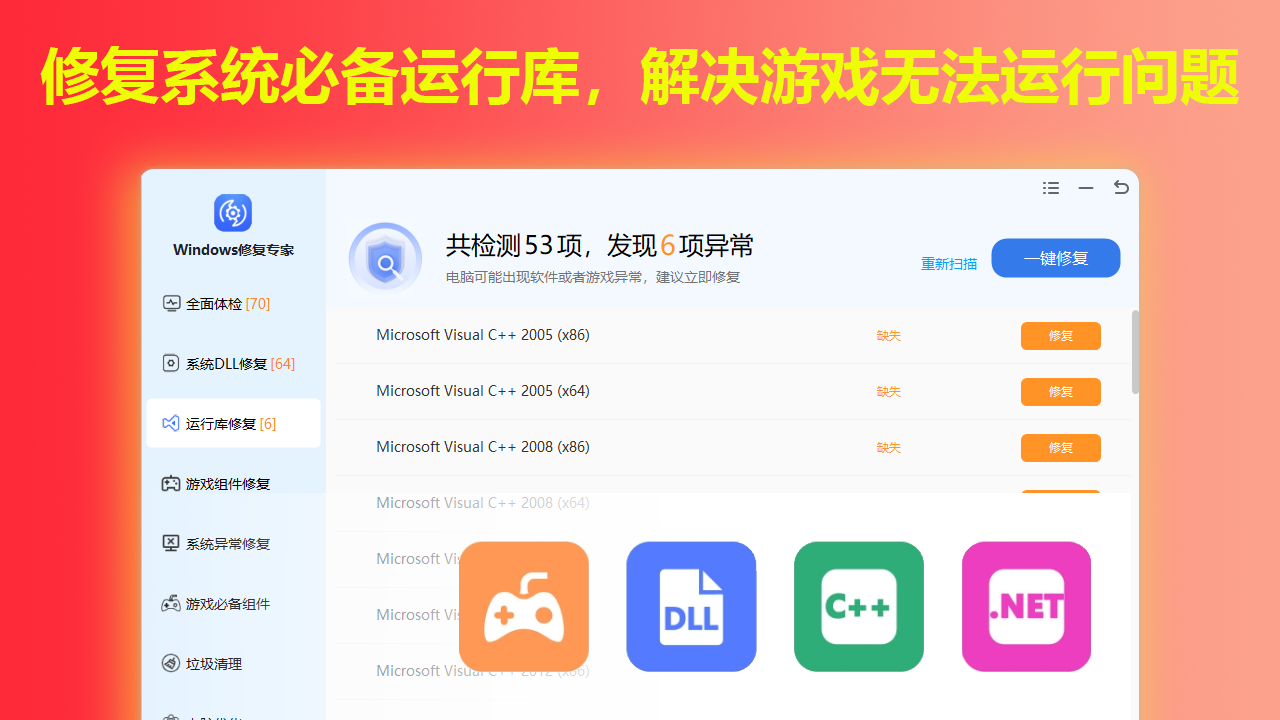Viewport: 1280px width, 720px height.
Task: Click the 重新扫描 link
Action: pos(949,264)
